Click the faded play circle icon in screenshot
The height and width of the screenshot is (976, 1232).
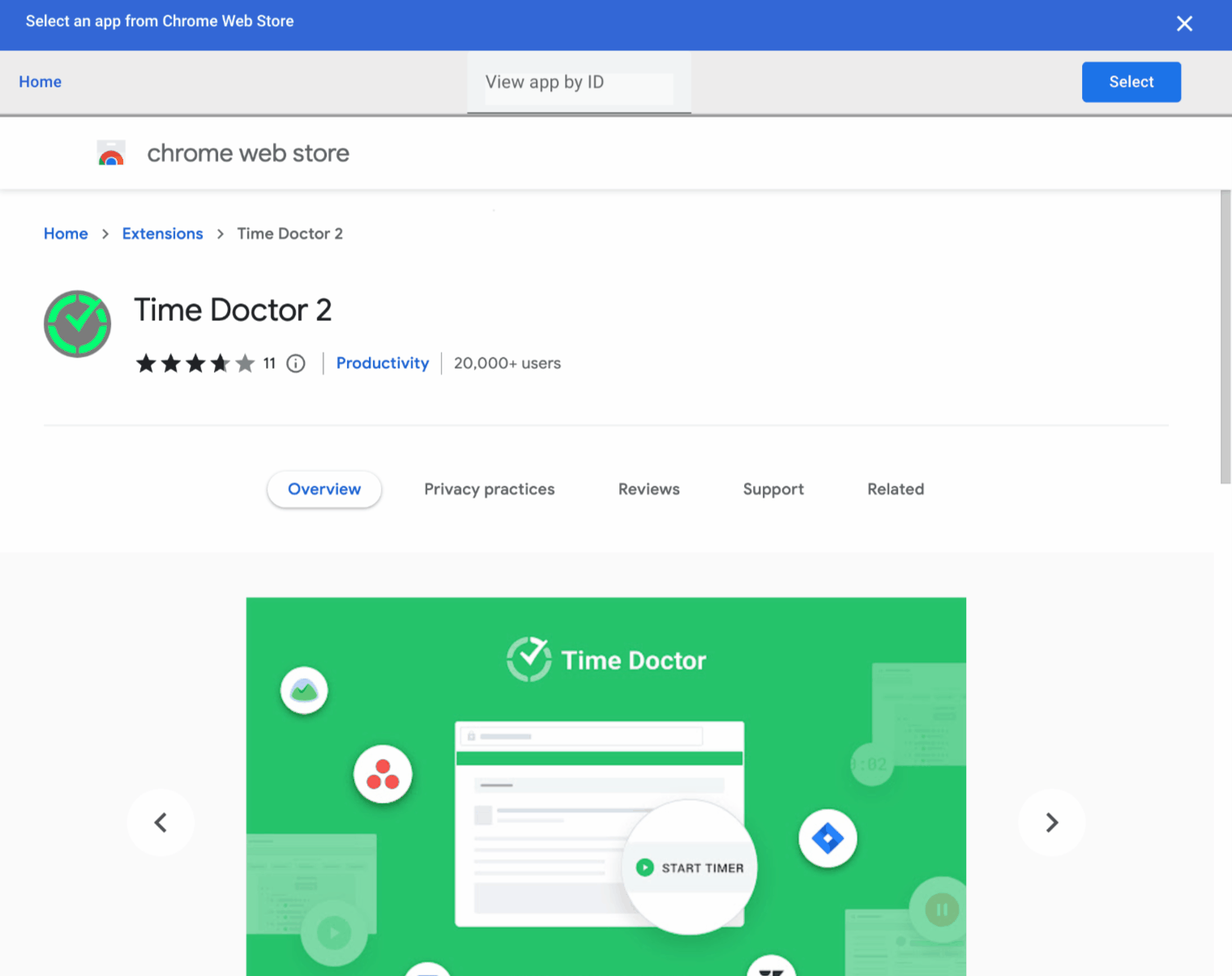pos(334,933)
